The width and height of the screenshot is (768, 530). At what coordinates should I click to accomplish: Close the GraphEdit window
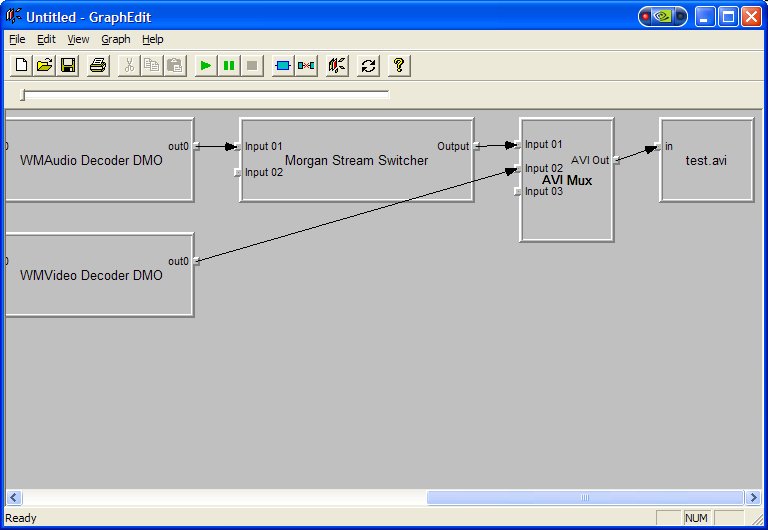(751, 17)
